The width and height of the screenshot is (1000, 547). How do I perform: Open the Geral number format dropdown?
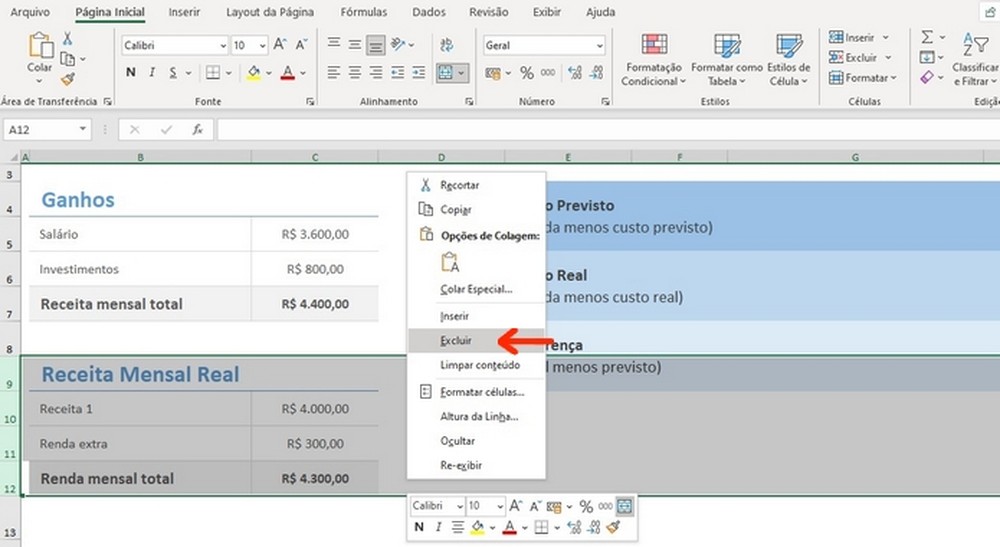coord(599,45)
